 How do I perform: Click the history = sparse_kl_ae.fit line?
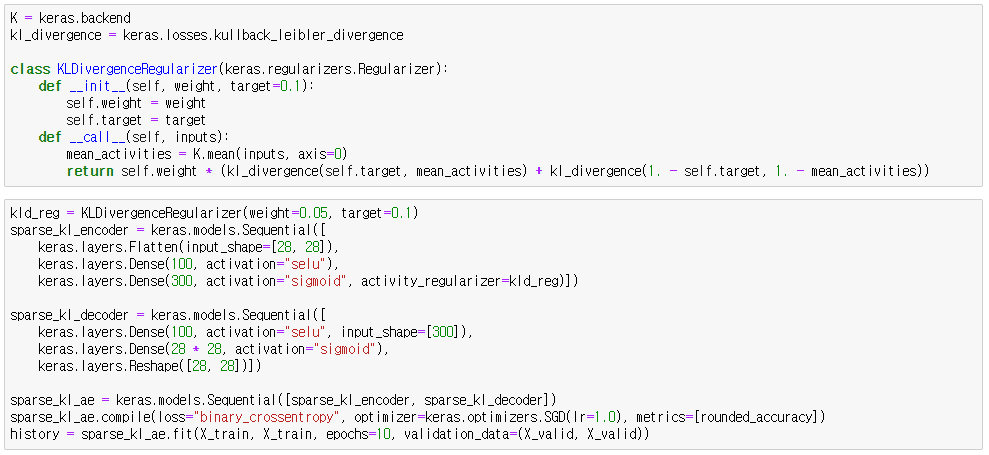(x=330, y=435)
